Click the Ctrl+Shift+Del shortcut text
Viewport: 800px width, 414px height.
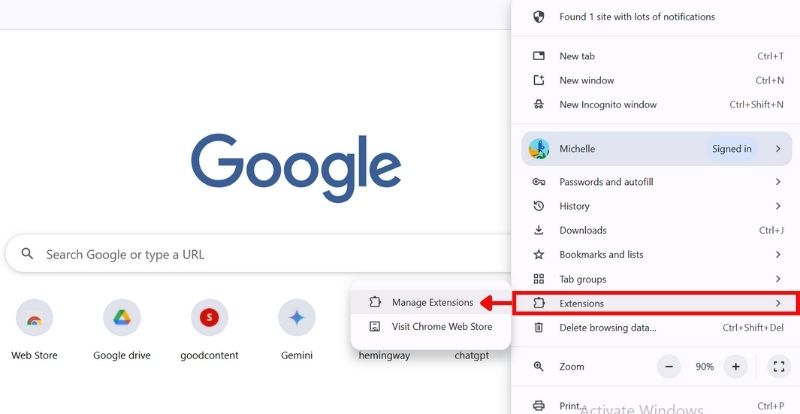[x=753, y=328]
